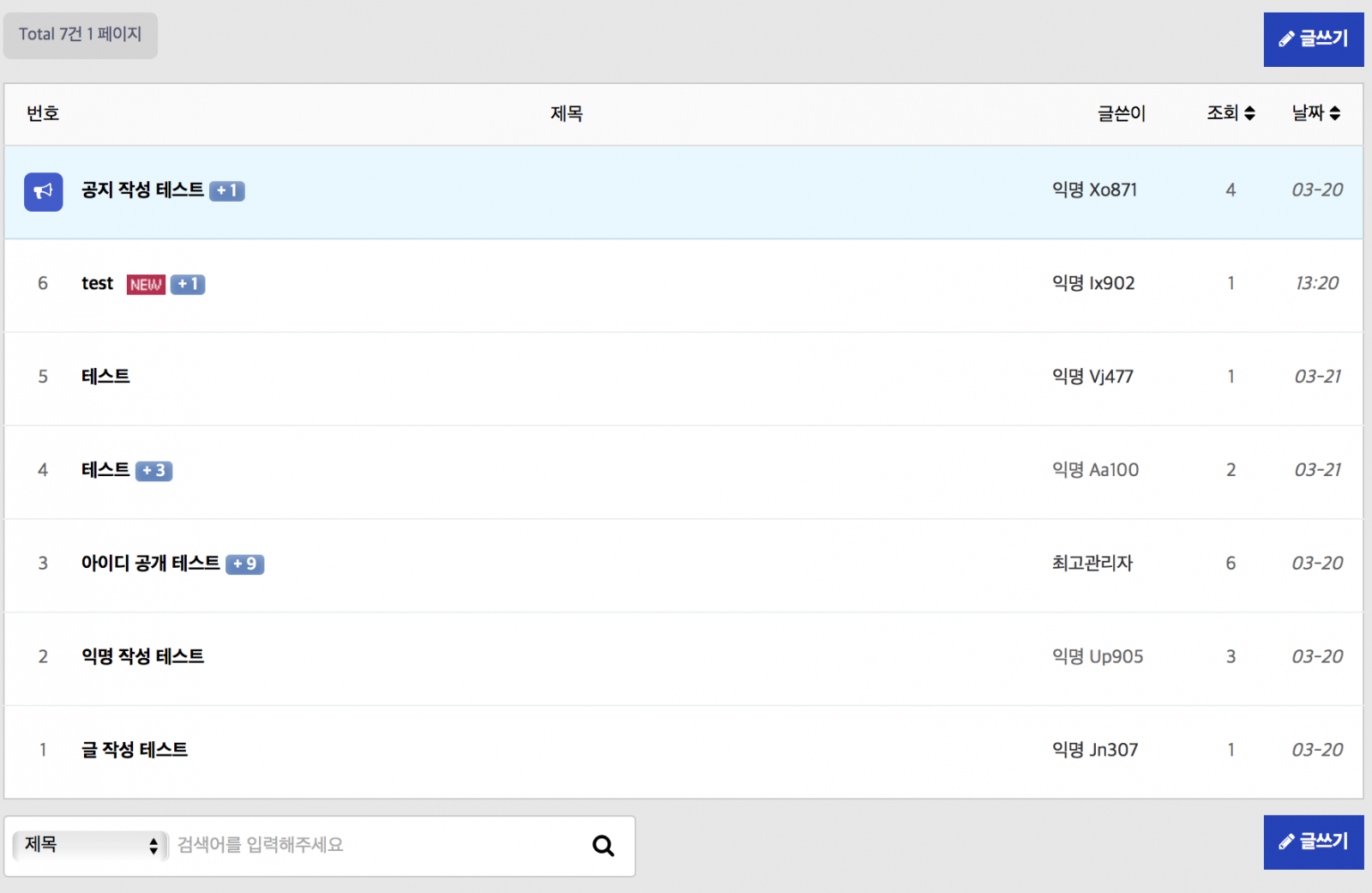
Task: Click the megaphone notice icon
Action: 43,192
